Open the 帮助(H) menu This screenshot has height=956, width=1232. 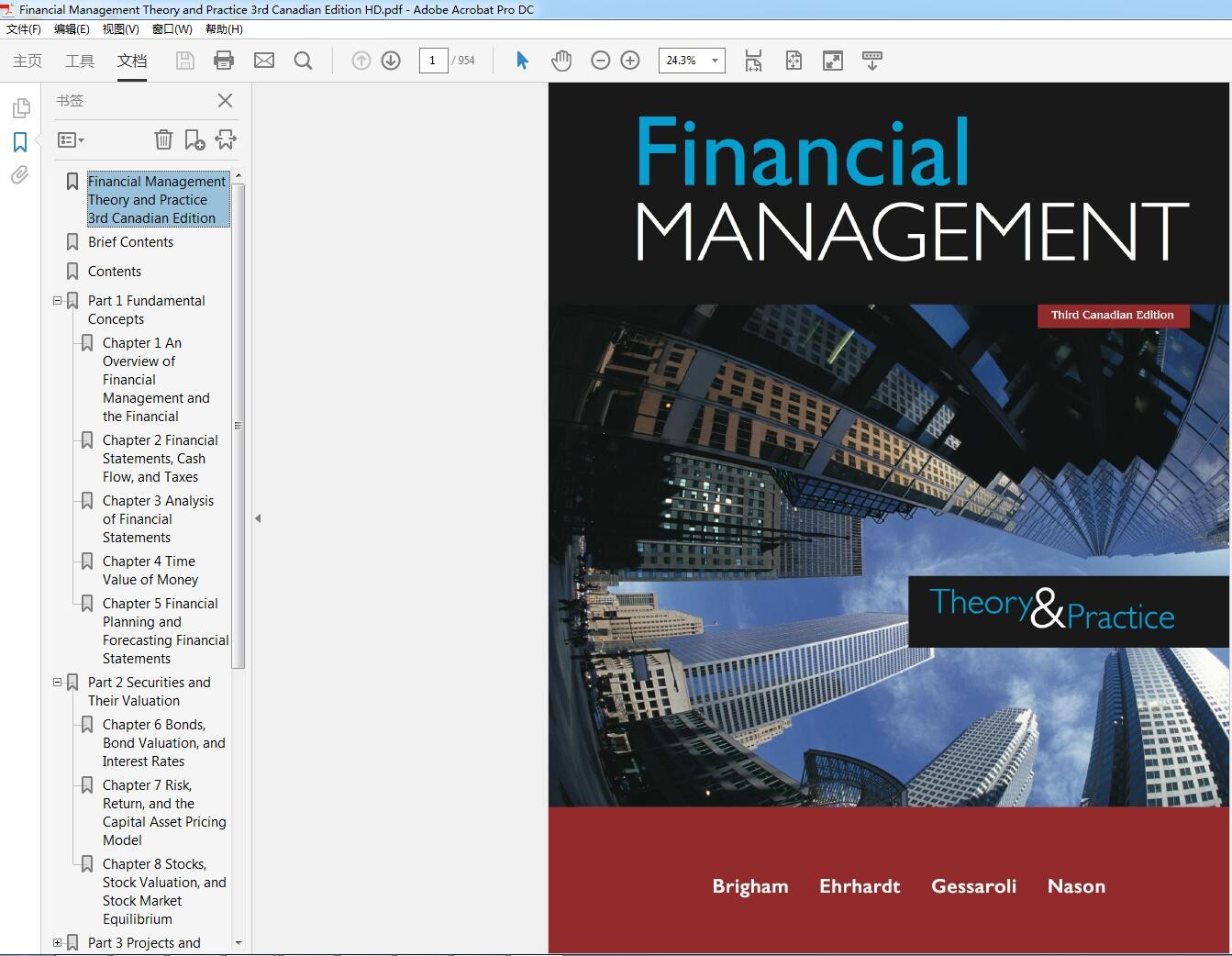(224, 29)
